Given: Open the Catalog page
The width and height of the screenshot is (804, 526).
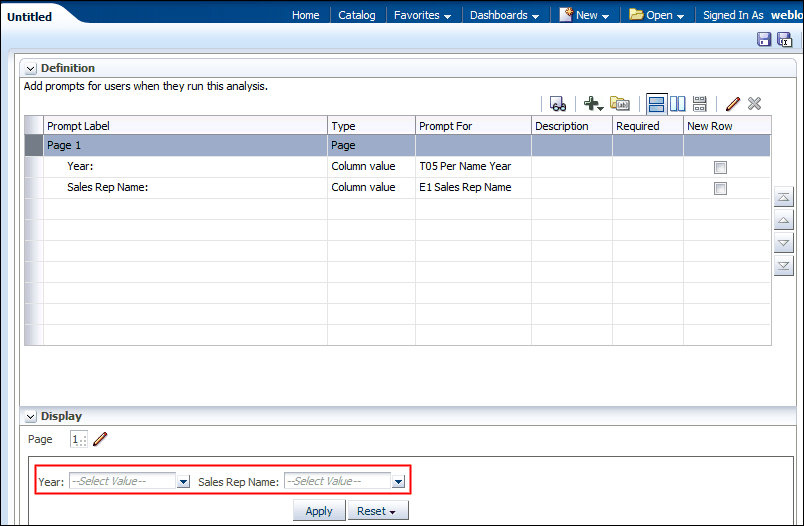Looking at the screenshot, I should (x=357, y=15).
